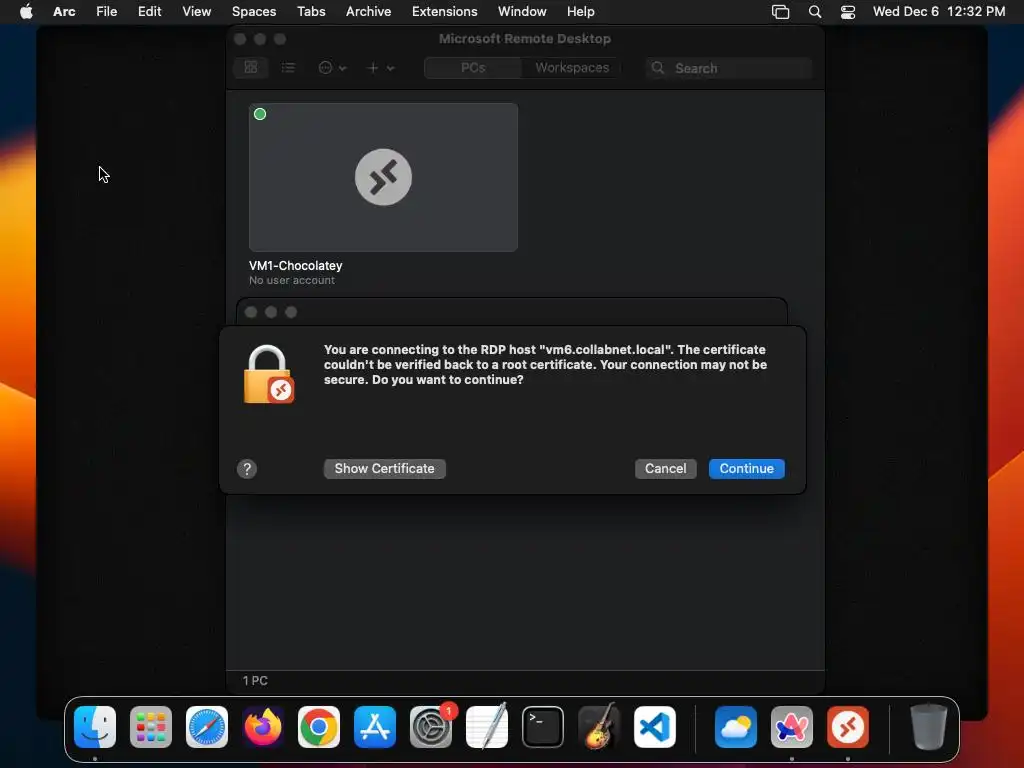Open the Window menu

point(522,11)
